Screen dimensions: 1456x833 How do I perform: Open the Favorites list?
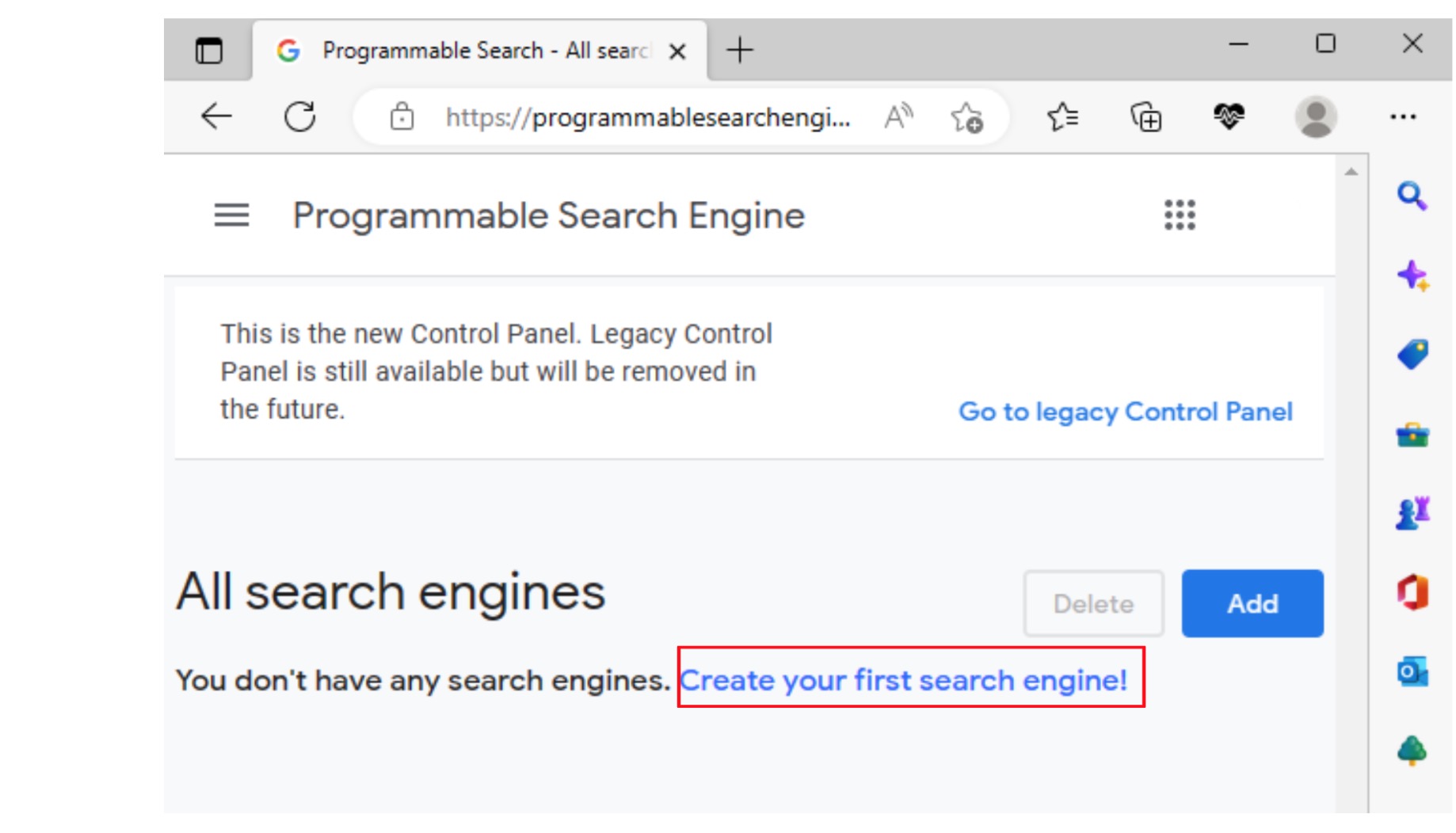[1062, 116]
